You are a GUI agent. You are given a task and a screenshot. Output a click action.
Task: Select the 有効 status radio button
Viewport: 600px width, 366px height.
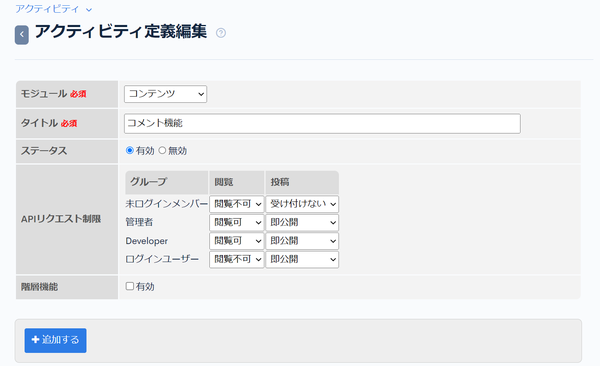[x=130, y=150]
